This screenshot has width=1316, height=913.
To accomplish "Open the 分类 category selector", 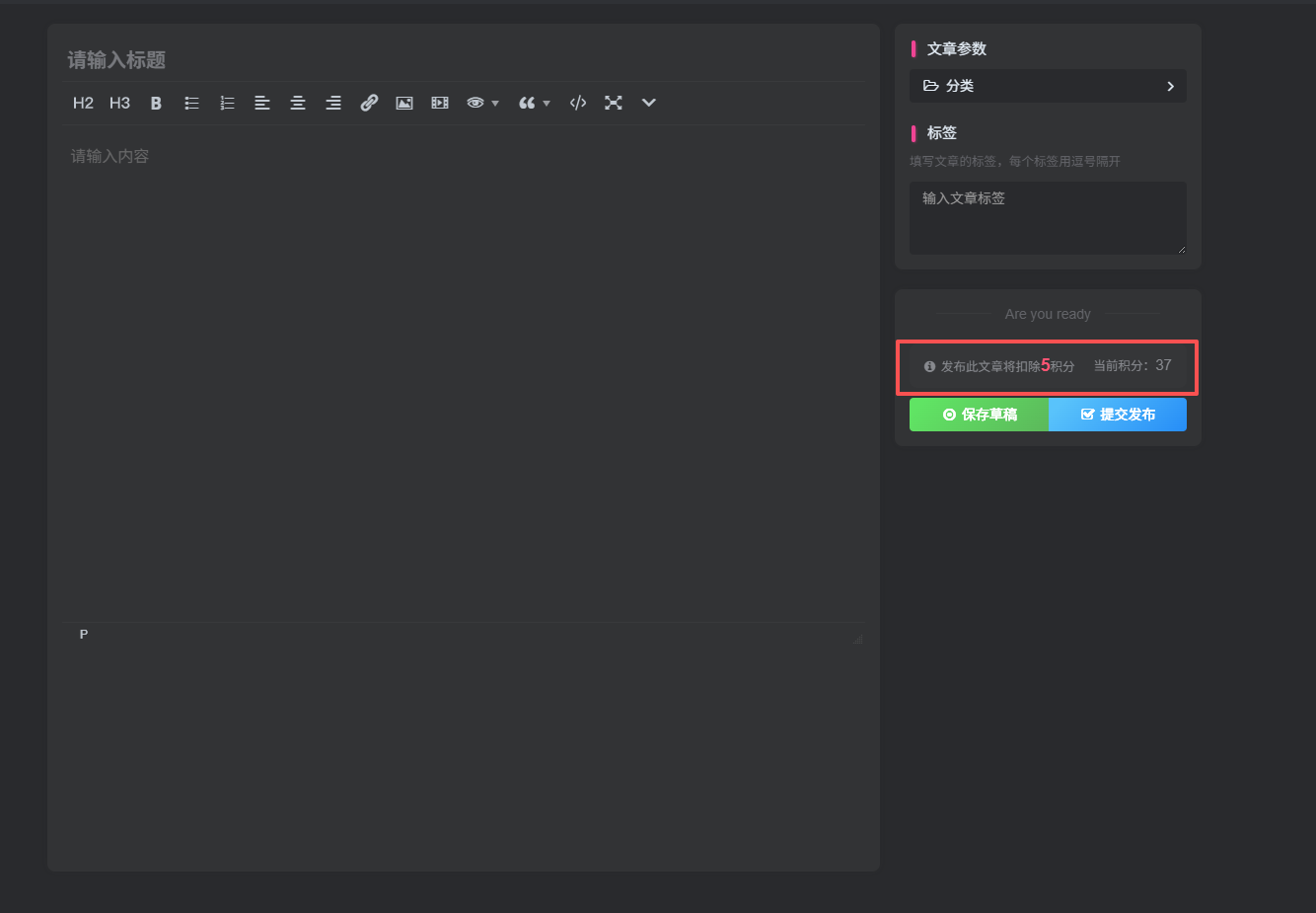I will 1048,86.
